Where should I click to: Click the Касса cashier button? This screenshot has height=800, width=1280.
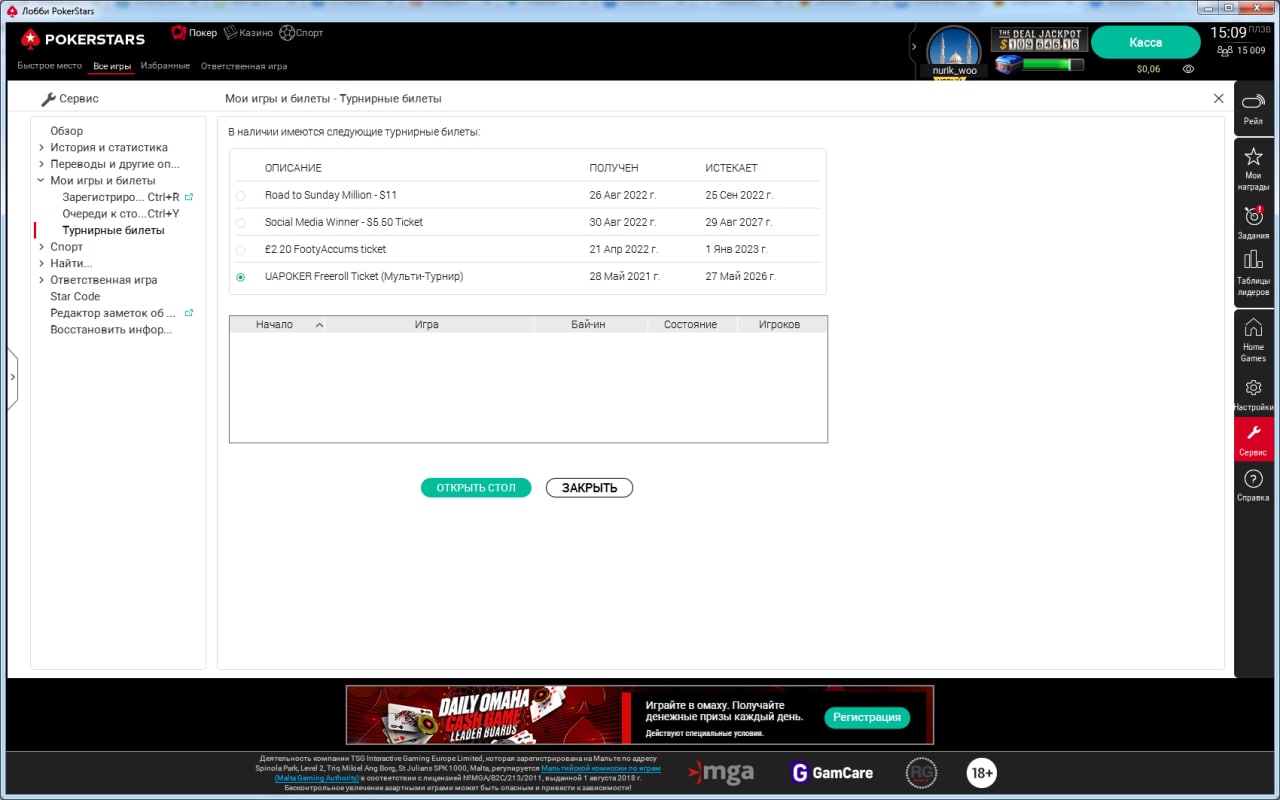(x=1145, y=42)
